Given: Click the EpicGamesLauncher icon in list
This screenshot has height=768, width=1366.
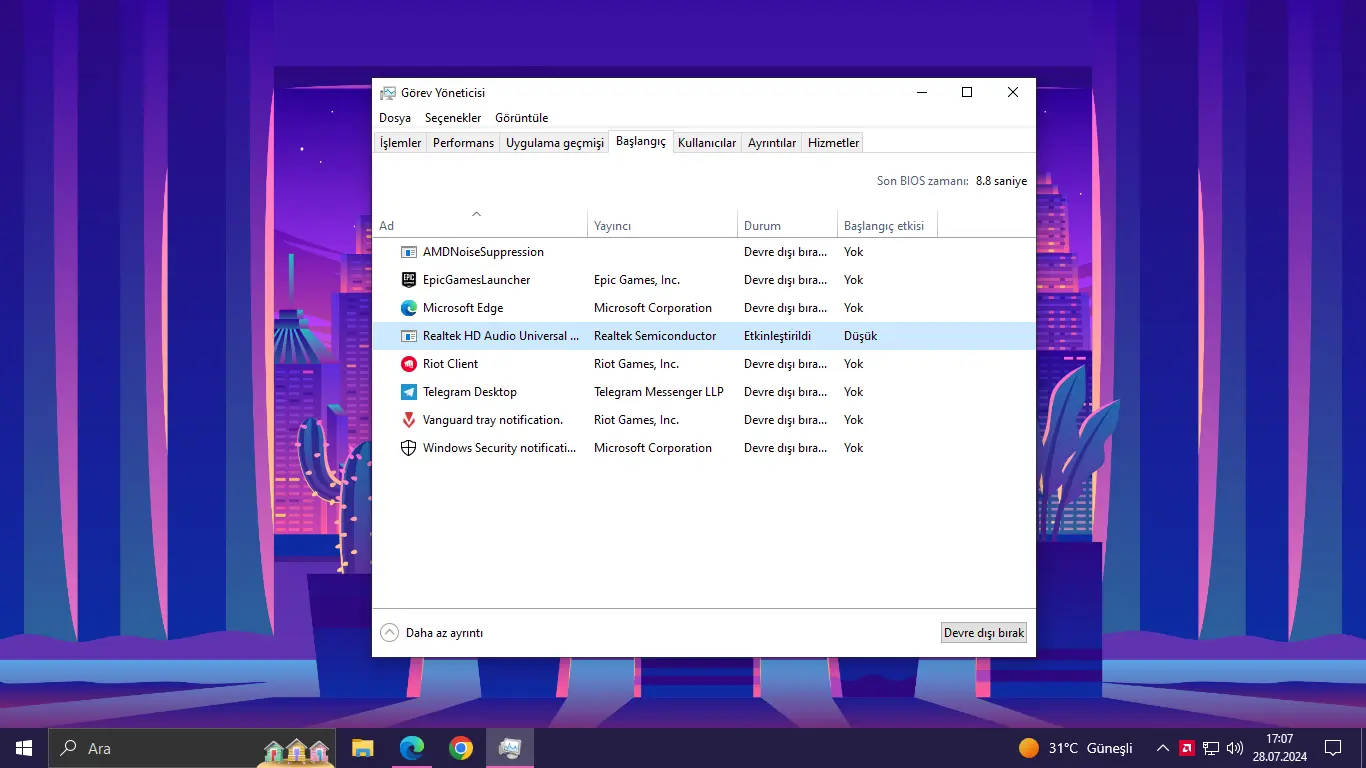Looking at the screenshot, I should coord(408,280).
